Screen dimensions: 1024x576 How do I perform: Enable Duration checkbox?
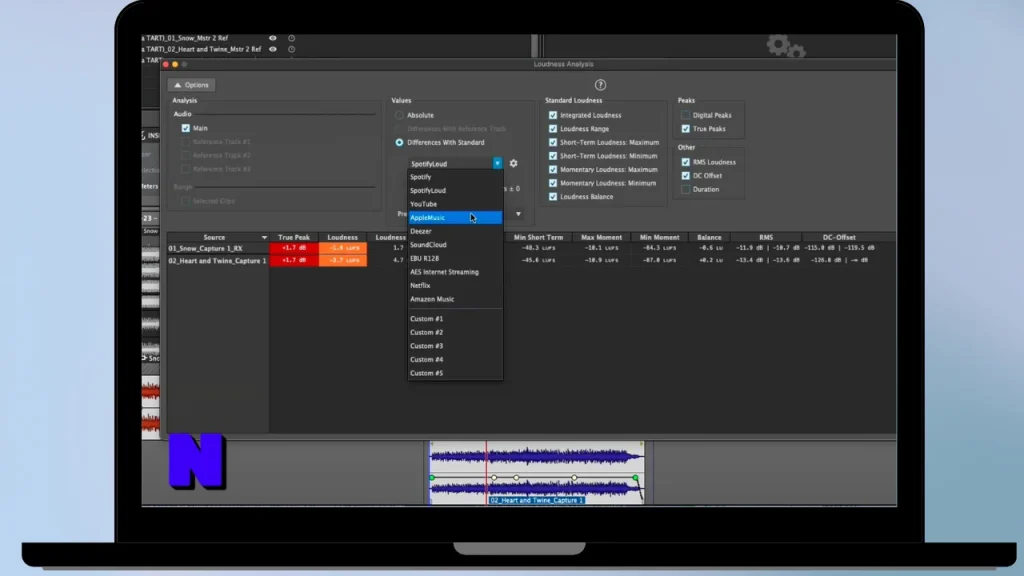pyautogui.click(x=686, y=189)
